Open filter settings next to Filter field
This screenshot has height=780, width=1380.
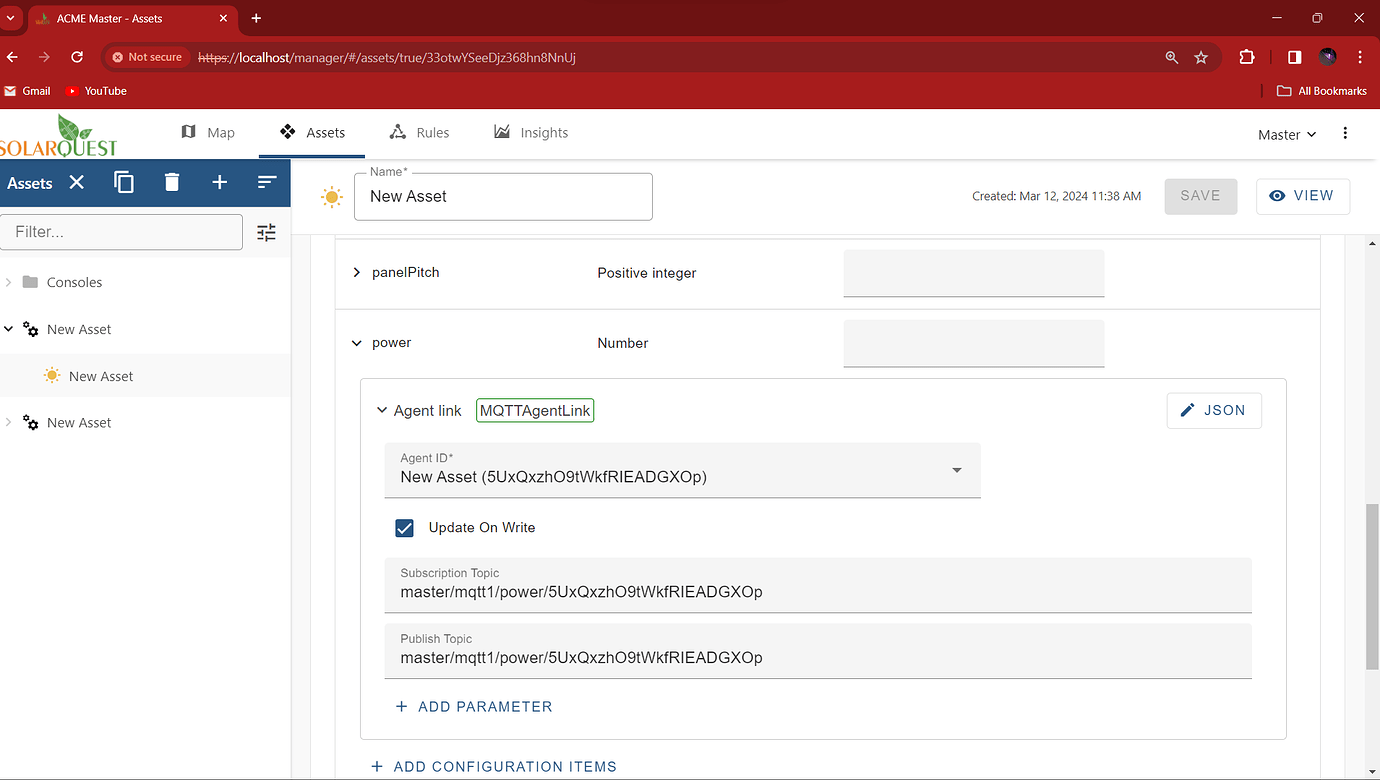click(x=266, y=231)
